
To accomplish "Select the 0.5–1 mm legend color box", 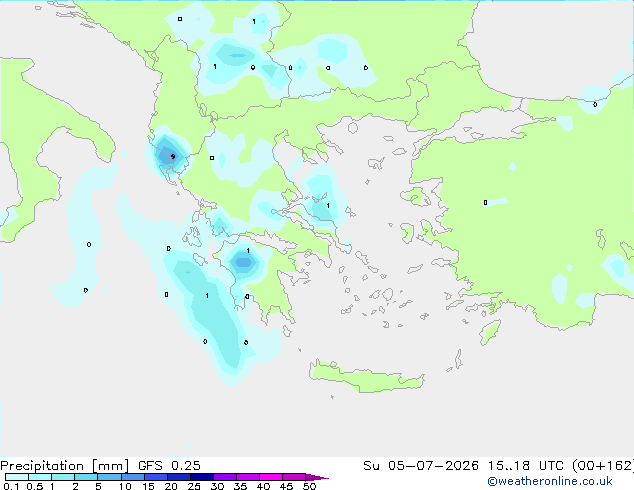I will (x=40, y=477).
